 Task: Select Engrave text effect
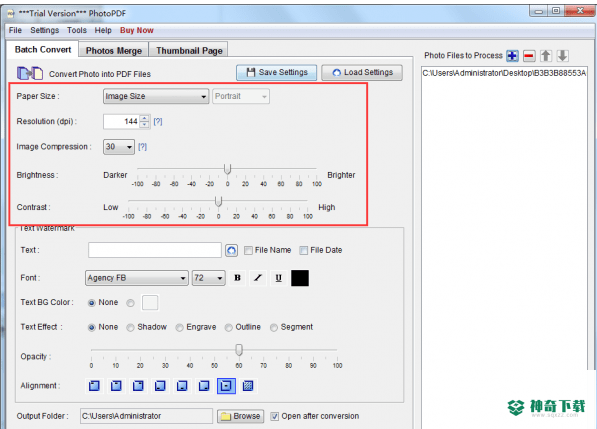tap(179, 327)
